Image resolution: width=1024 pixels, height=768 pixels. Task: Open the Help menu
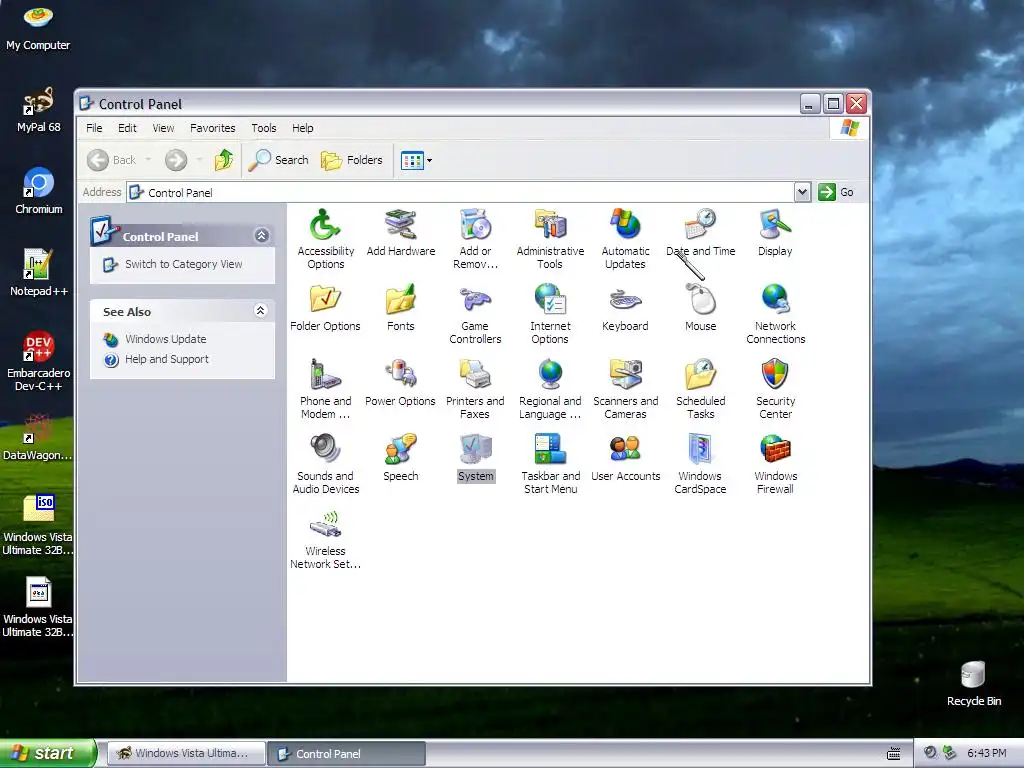302,128
